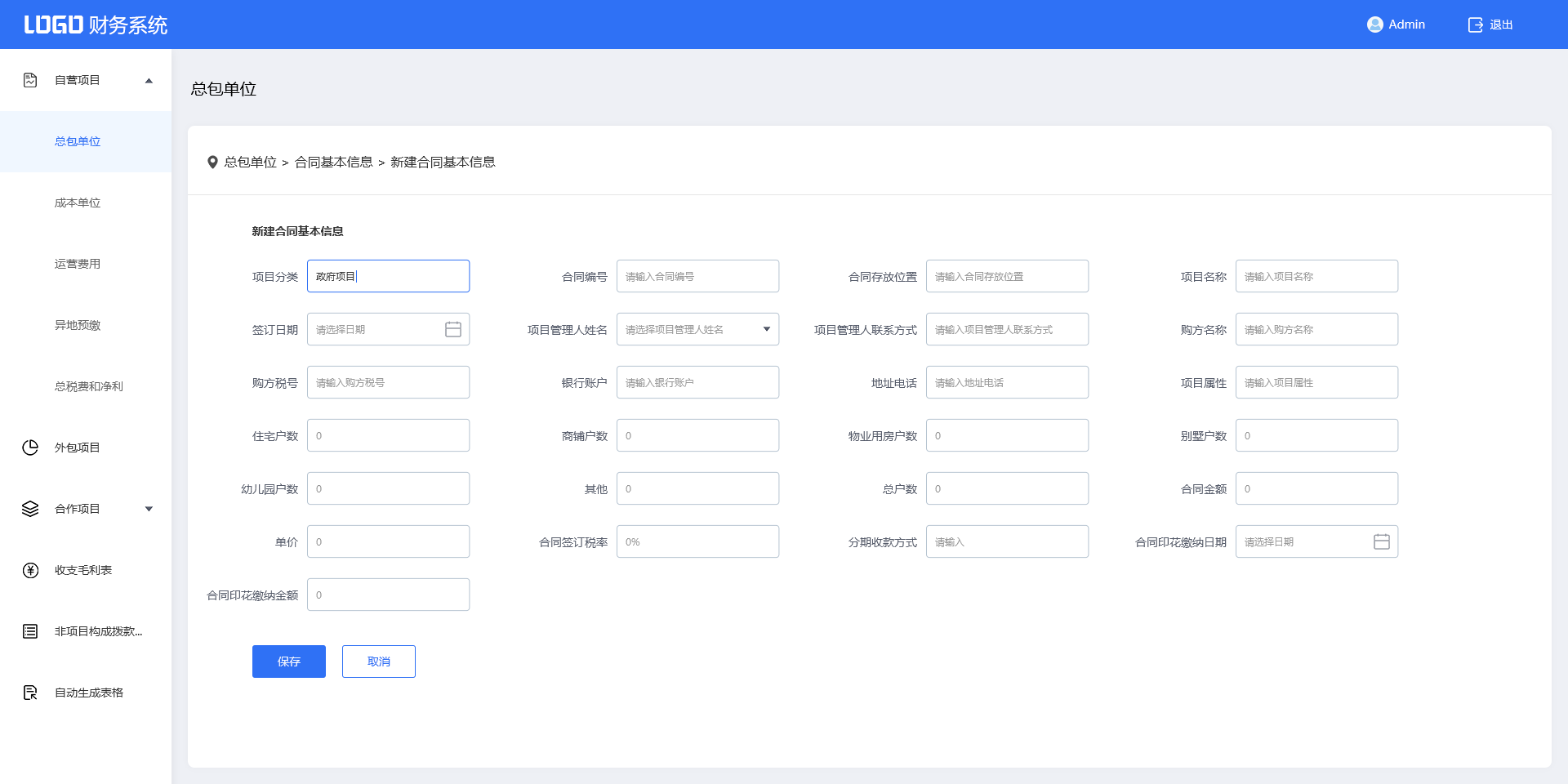The image size is (1568, 784).
Task: Click the 合作项目 layers icon
Action: point(30,509)
